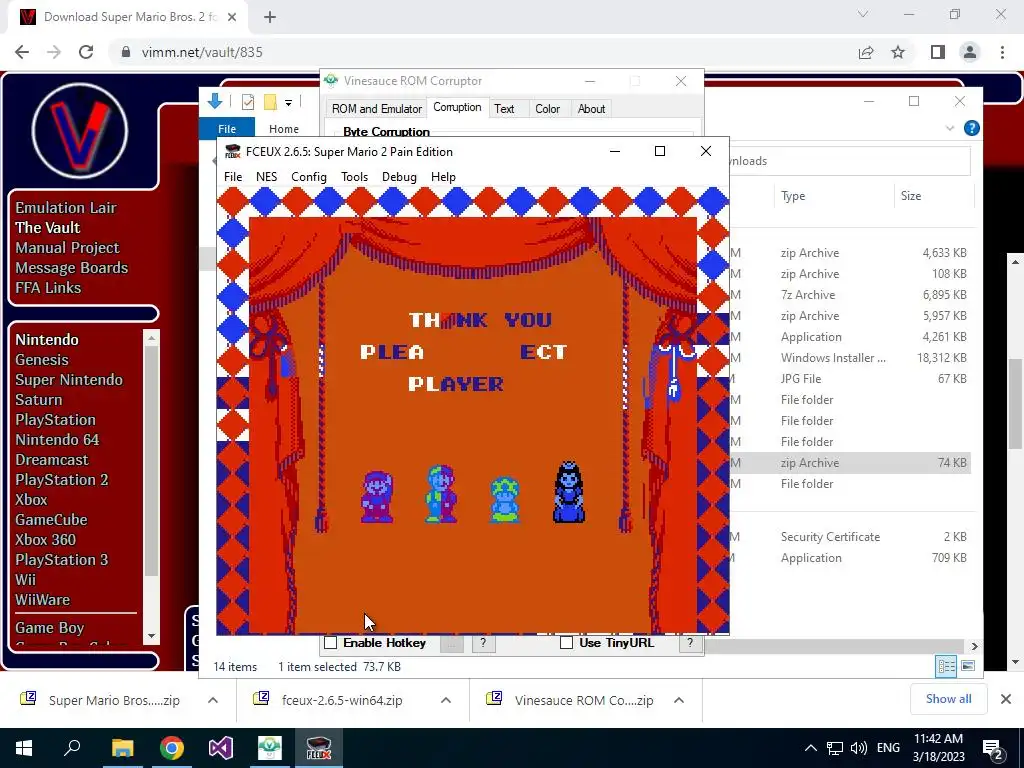Open the Chrome profile avatar
This screenshot has width=1024, height=768.
click(x=970, y=52)
